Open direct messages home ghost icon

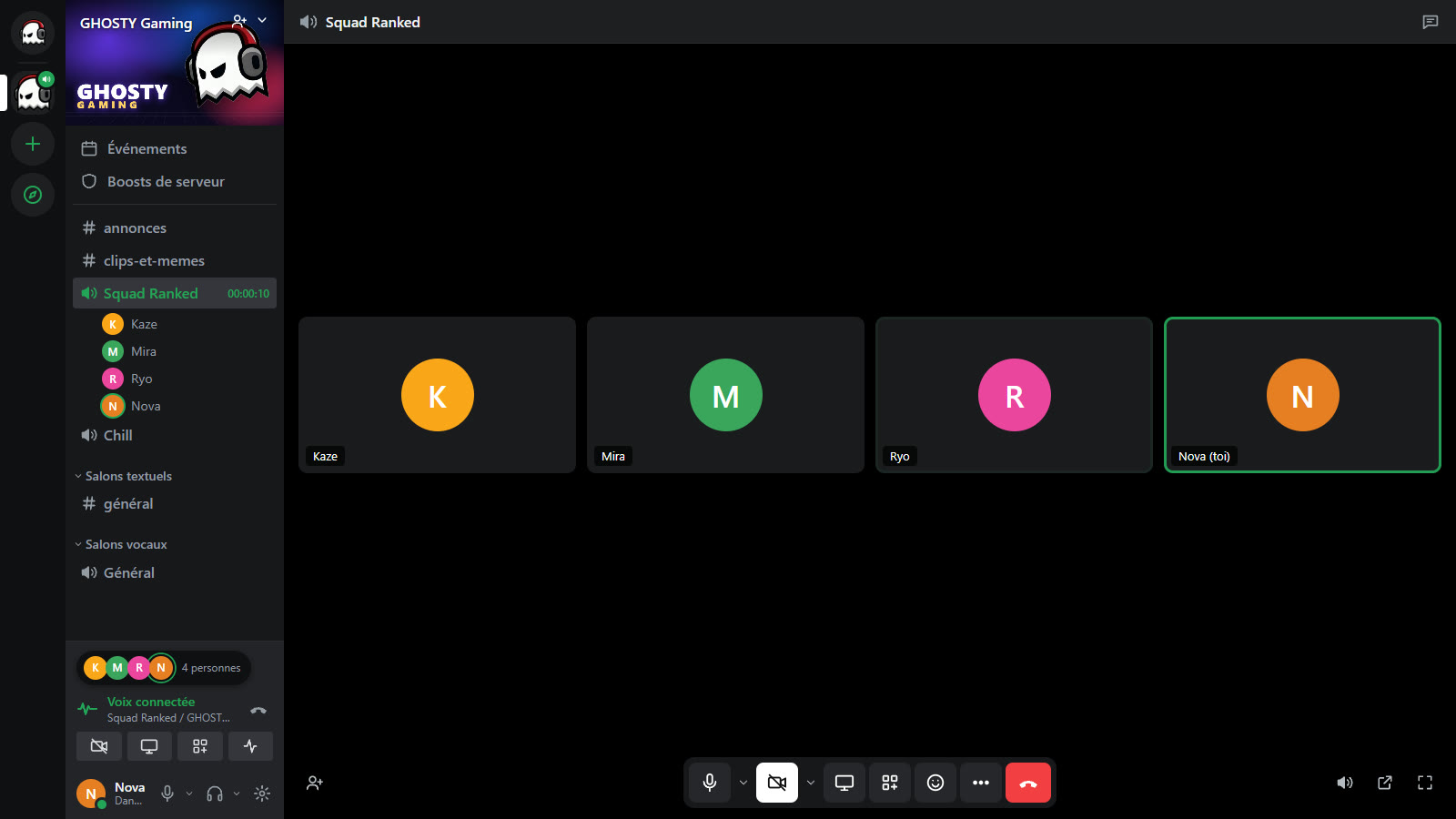click(33, 34)
